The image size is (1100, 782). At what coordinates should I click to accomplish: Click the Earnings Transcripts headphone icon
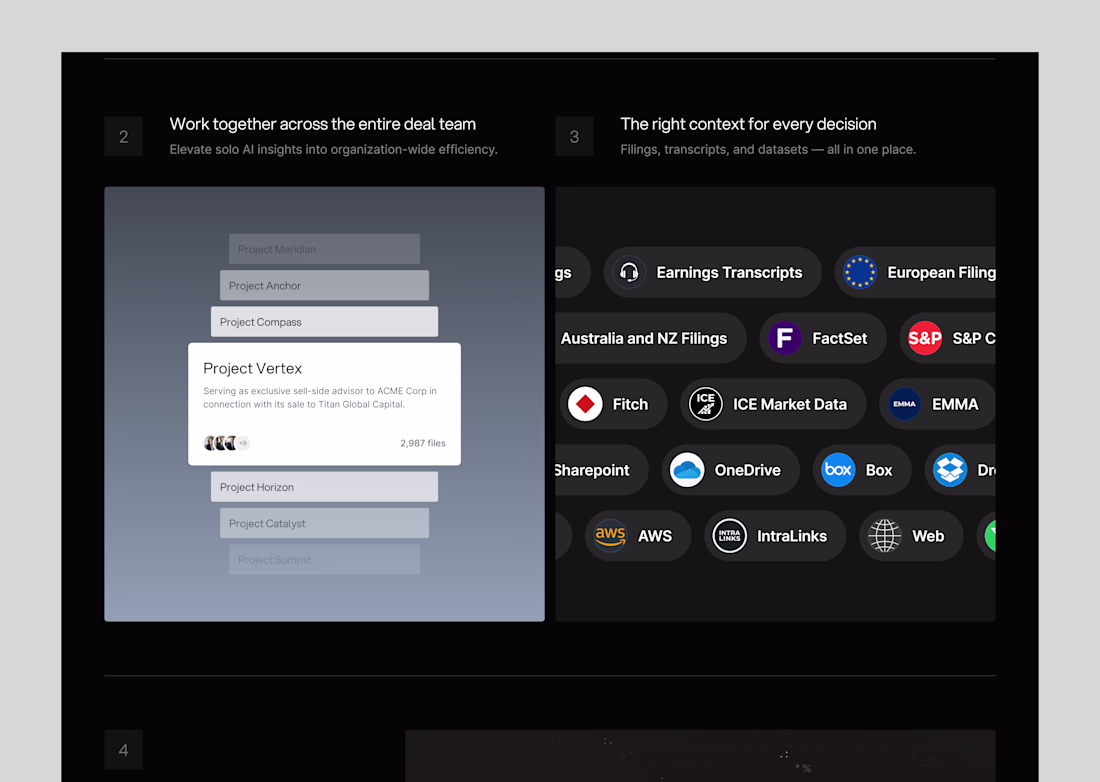coord(629,272)
